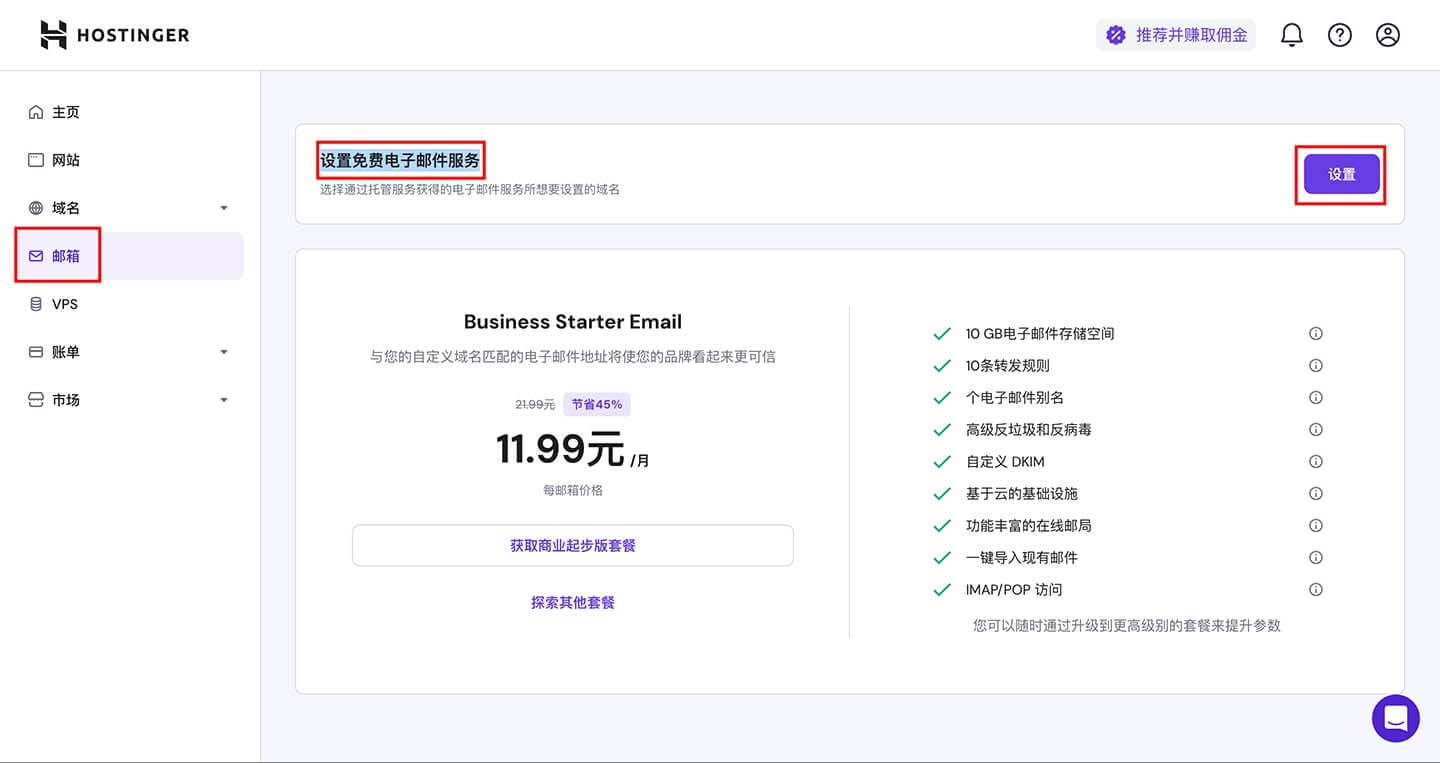Click the 节省45% discount badge
Image resolution: width=1440 pixels, height=763 pixels.
tap(597, 404)
